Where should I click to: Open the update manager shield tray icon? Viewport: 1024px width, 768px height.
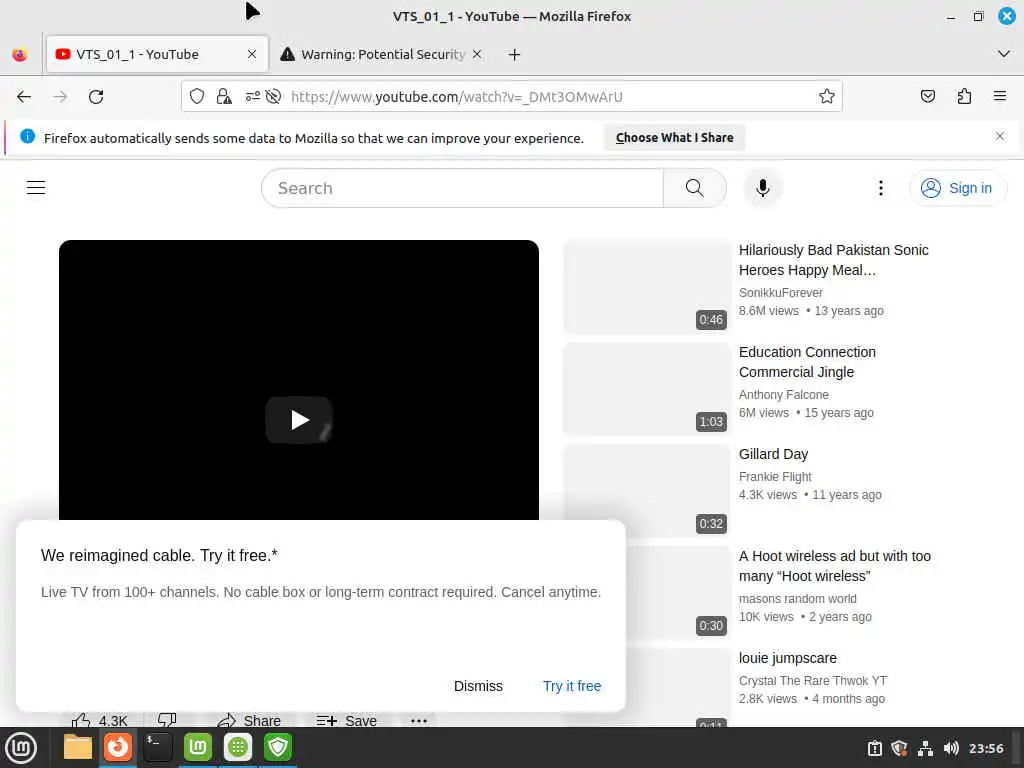coord(900,748)
